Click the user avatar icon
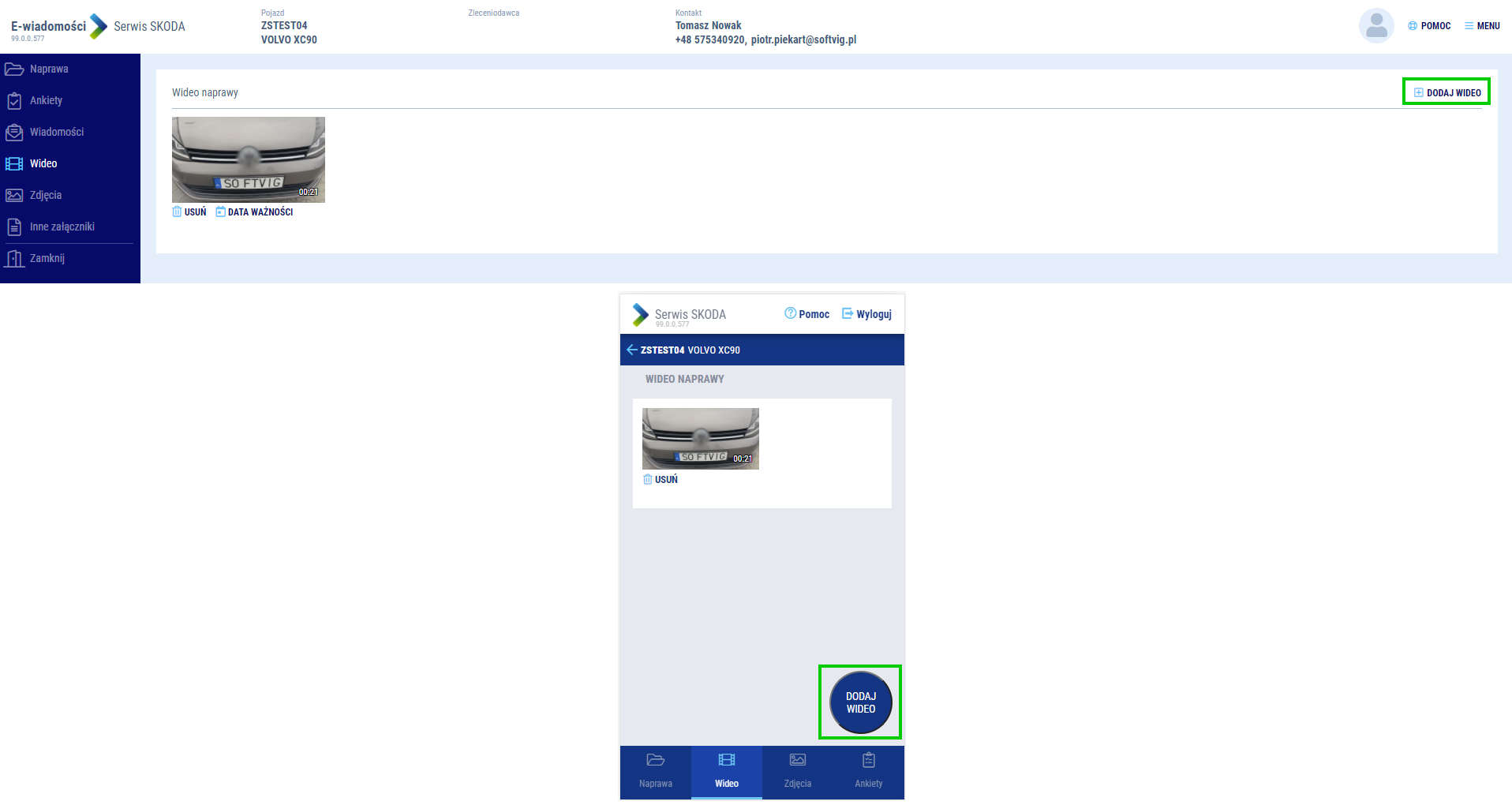This screenshot has height=805, width=1512. pos(1376,26)
